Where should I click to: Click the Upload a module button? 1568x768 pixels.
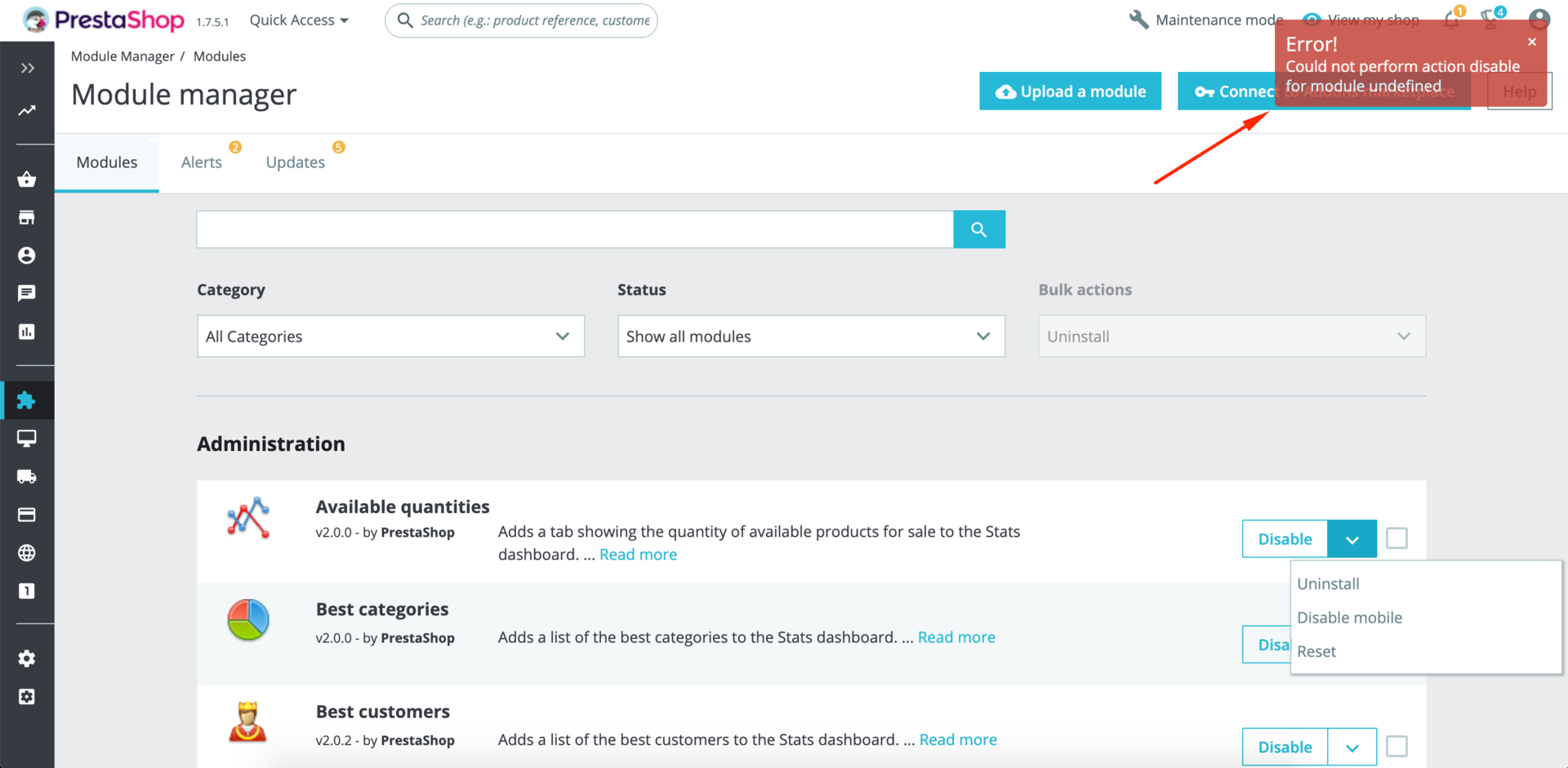pyautogui.click(x=1070, y=92)
